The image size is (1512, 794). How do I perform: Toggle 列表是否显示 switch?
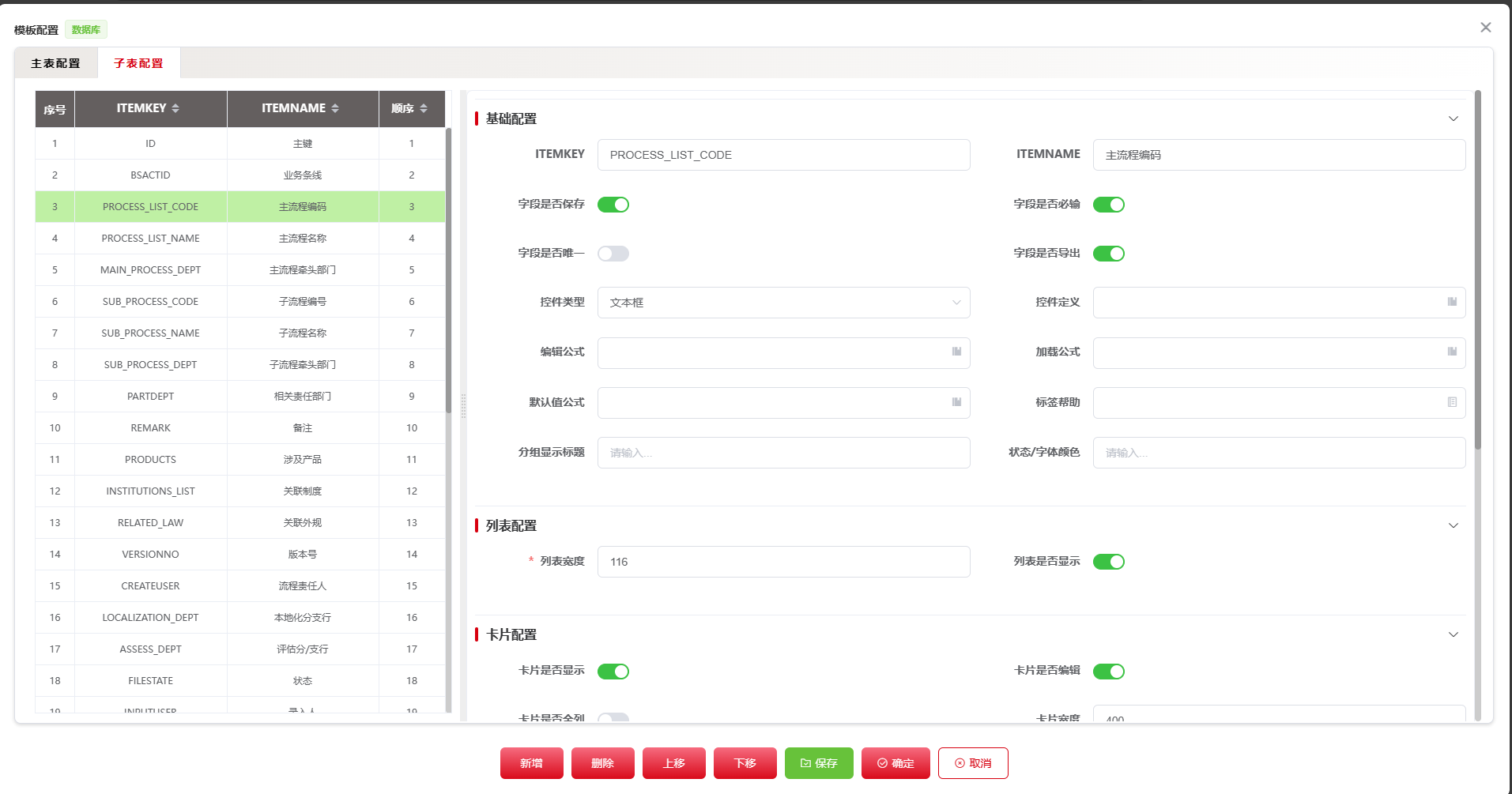click(x=1109, y=562)
